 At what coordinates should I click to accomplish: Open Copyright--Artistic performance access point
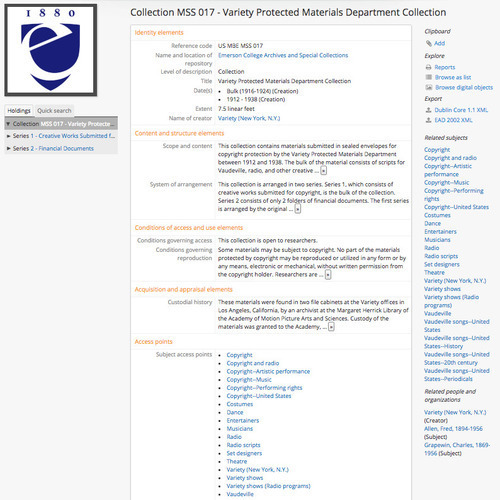[x=268, y=372]
